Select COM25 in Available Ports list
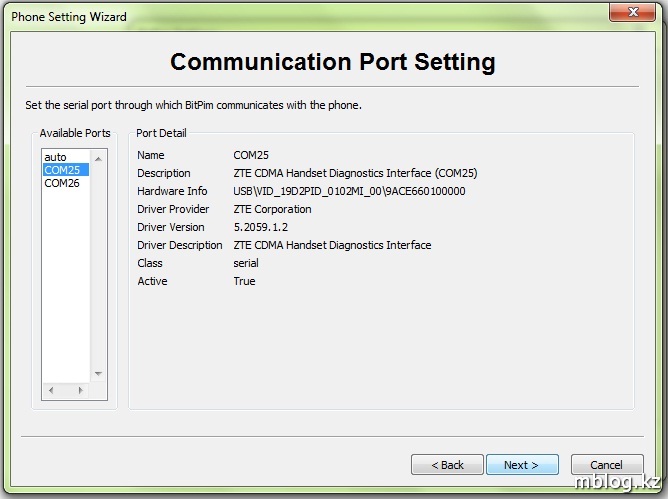668x499 pixels. tap(62, 170)
